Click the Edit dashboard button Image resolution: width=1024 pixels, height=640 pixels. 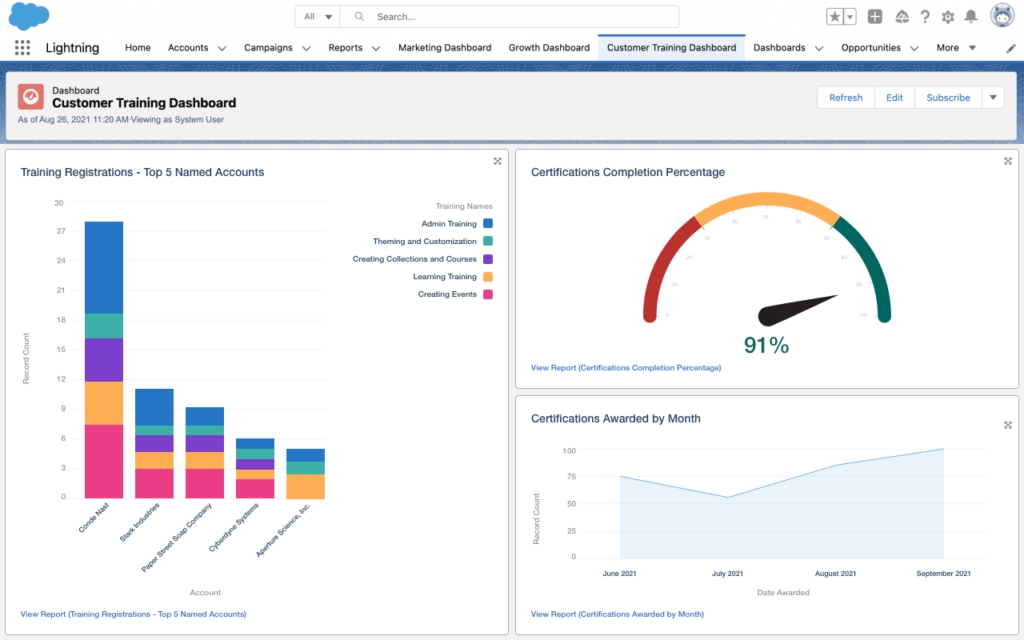(895, 97)
